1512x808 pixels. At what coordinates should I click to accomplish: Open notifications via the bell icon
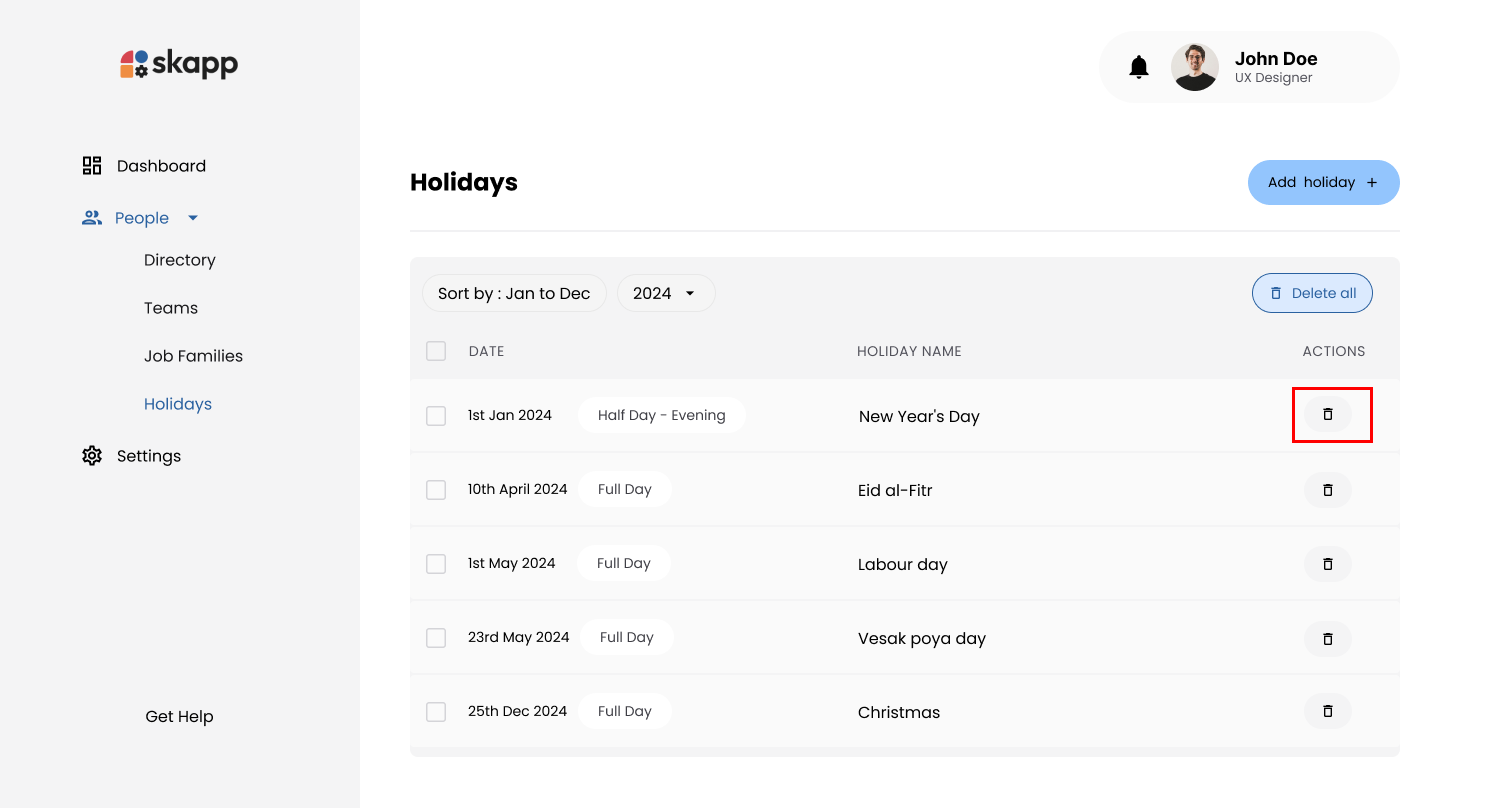pyautogui.click(x=1138, y=66)
